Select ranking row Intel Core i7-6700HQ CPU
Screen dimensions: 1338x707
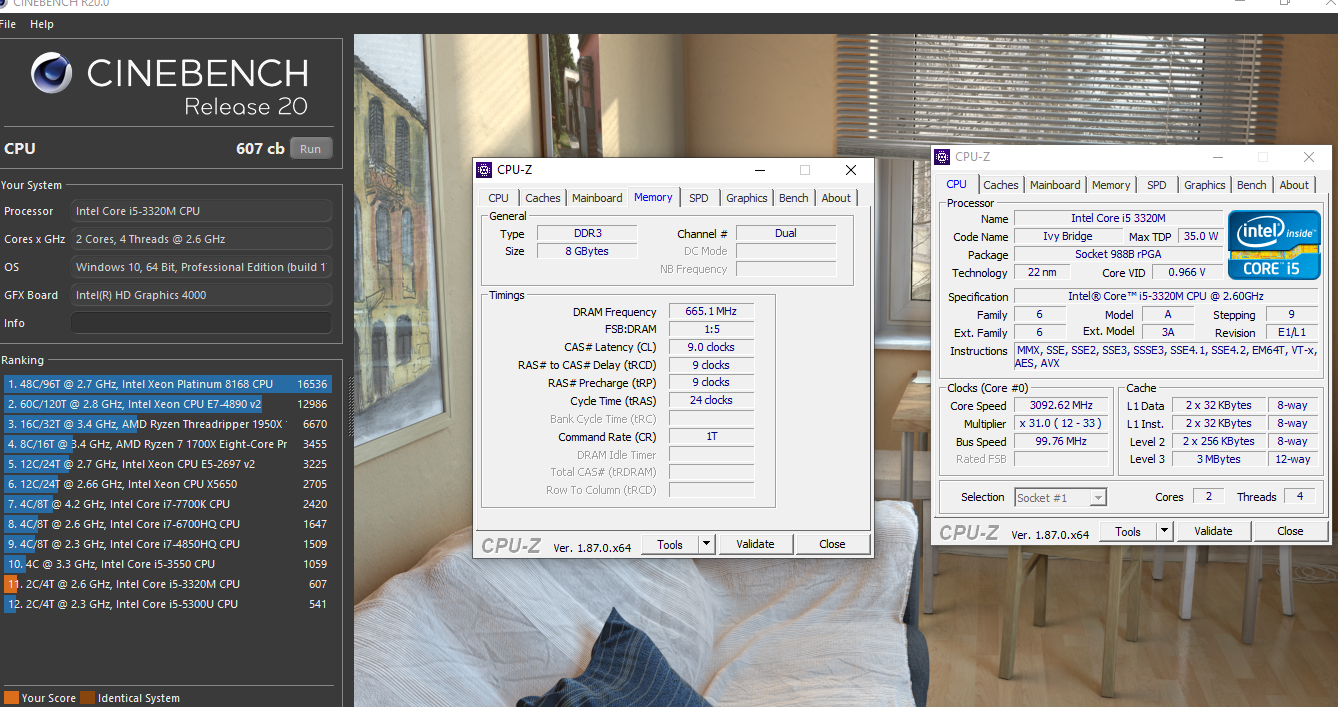[x=168, y=524]
